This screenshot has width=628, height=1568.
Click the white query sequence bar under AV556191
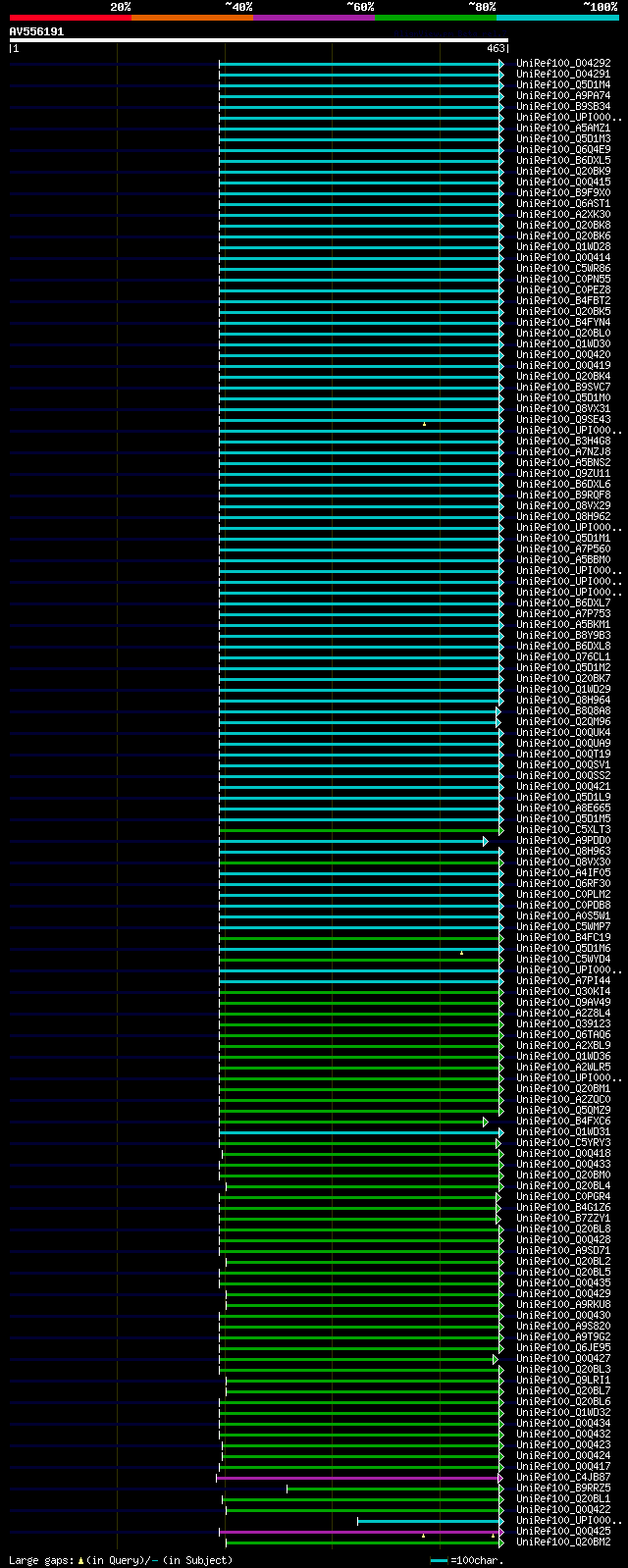click(259, 40)
